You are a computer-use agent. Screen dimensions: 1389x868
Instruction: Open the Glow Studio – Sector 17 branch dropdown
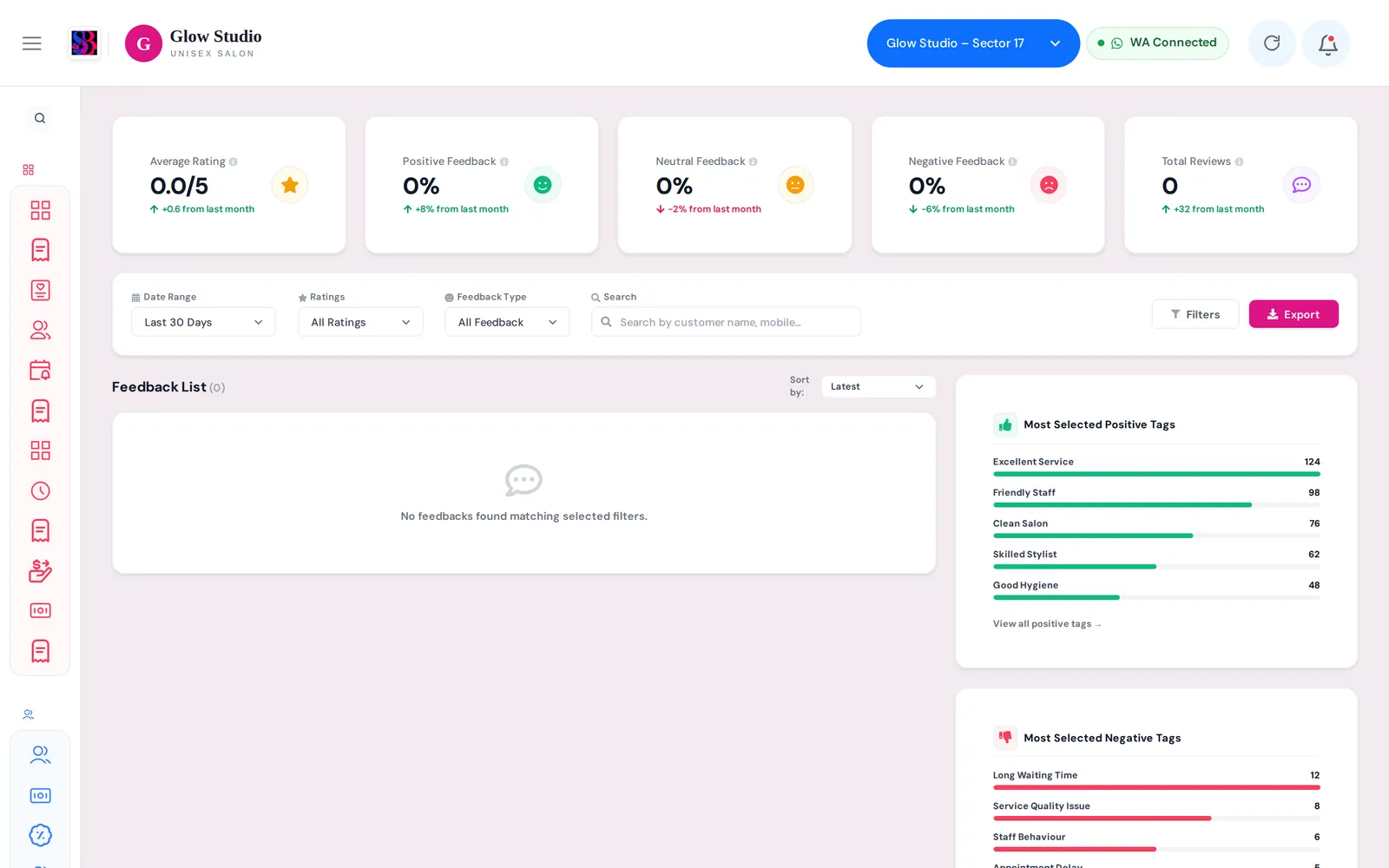pos(973,43)
